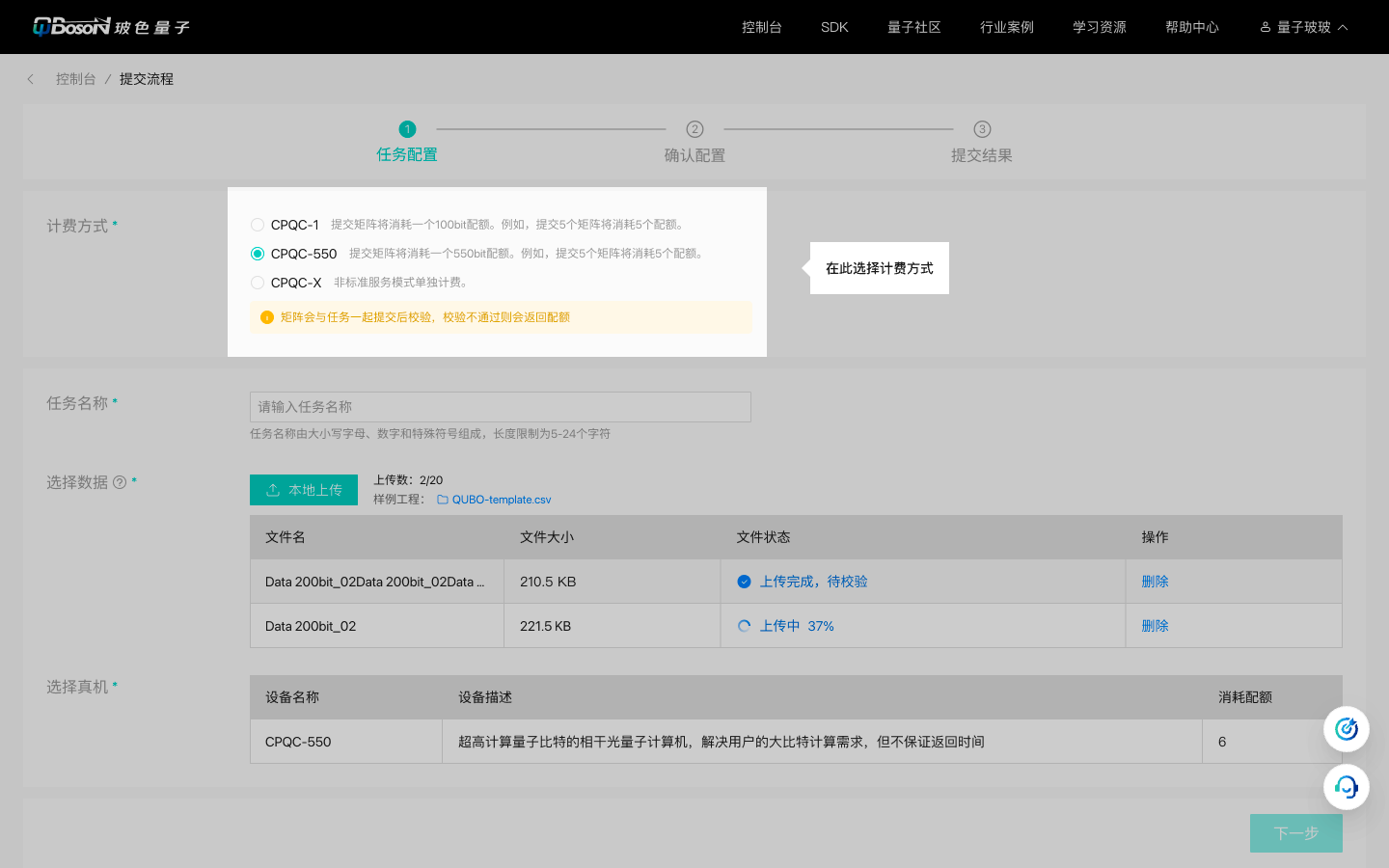Open the floating customer service headset icon

pos(1347,787)
